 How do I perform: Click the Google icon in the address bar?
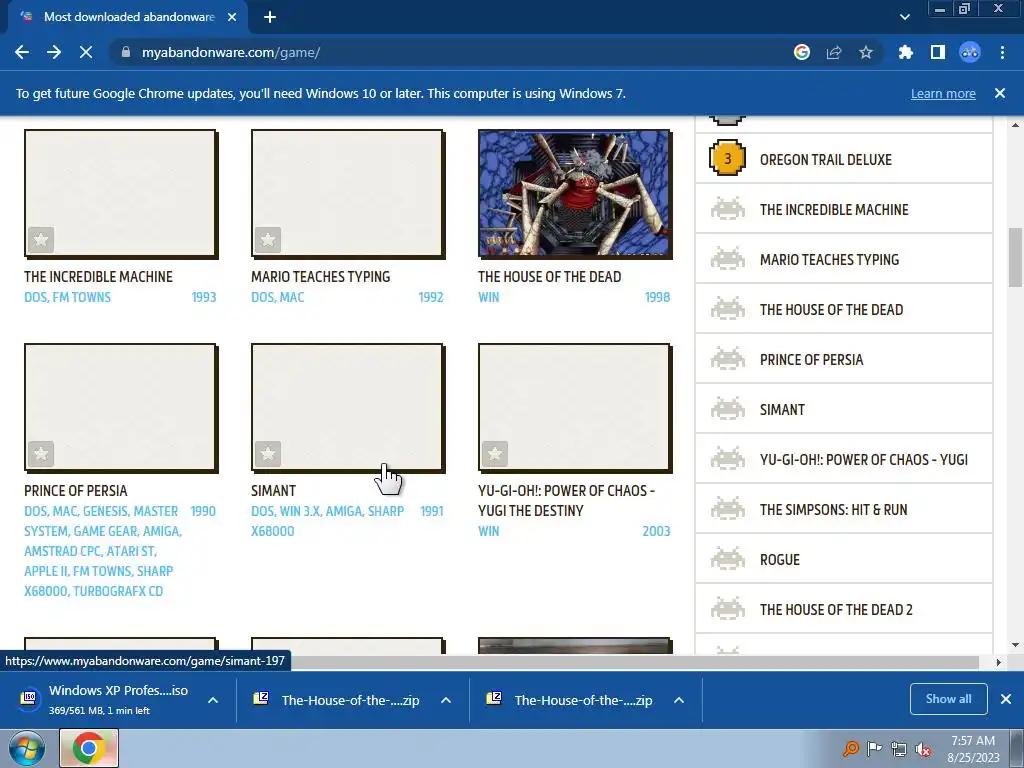[802, 52]
